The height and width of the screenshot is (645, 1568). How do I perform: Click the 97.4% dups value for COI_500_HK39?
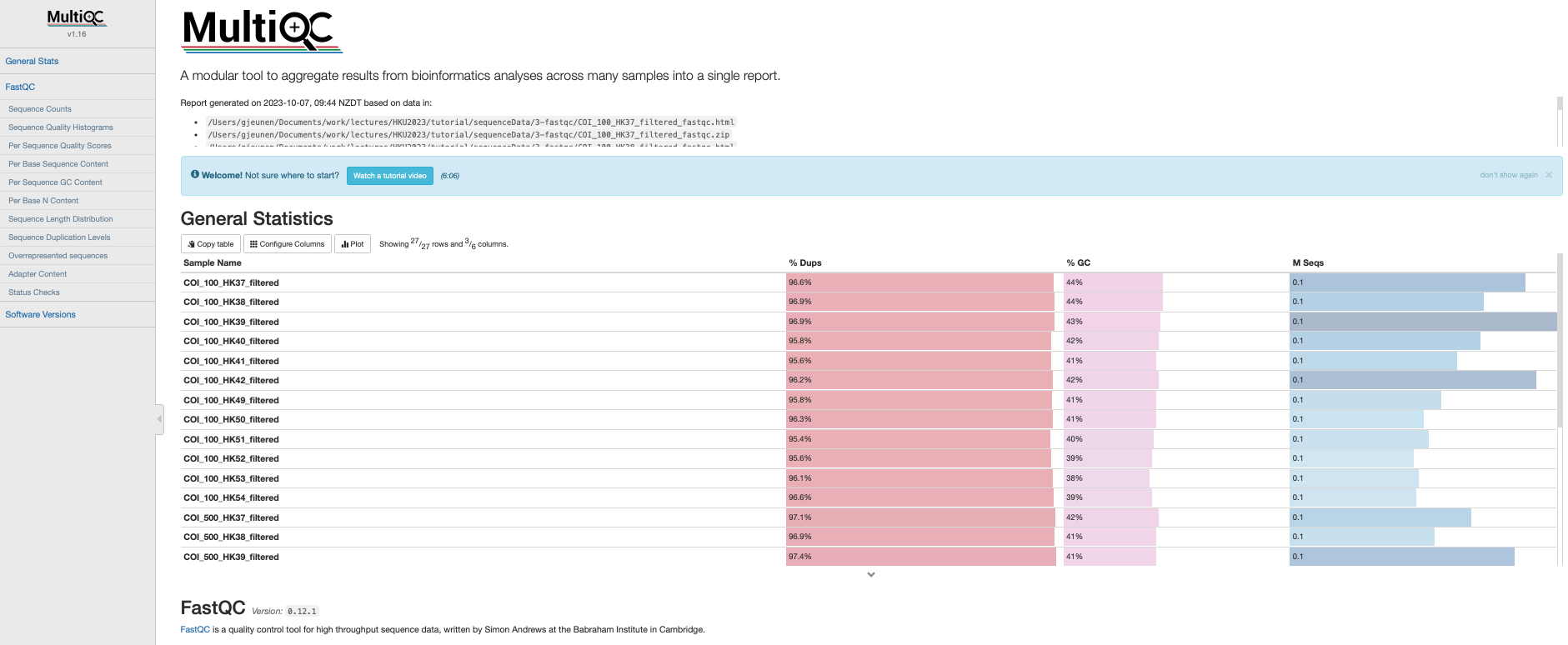(x=800, y=557)
